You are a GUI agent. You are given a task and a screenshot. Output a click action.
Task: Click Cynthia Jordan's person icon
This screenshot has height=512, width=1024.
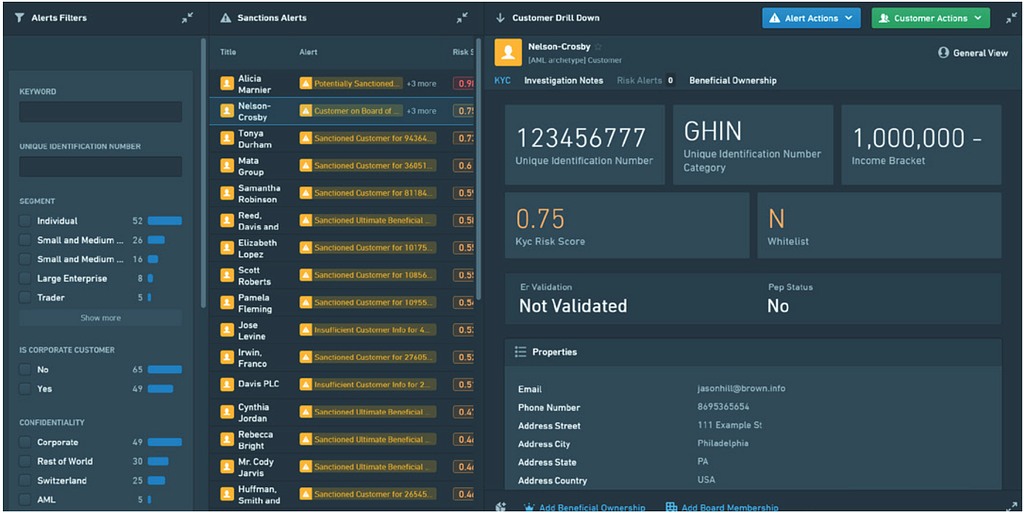click(227, 412)
